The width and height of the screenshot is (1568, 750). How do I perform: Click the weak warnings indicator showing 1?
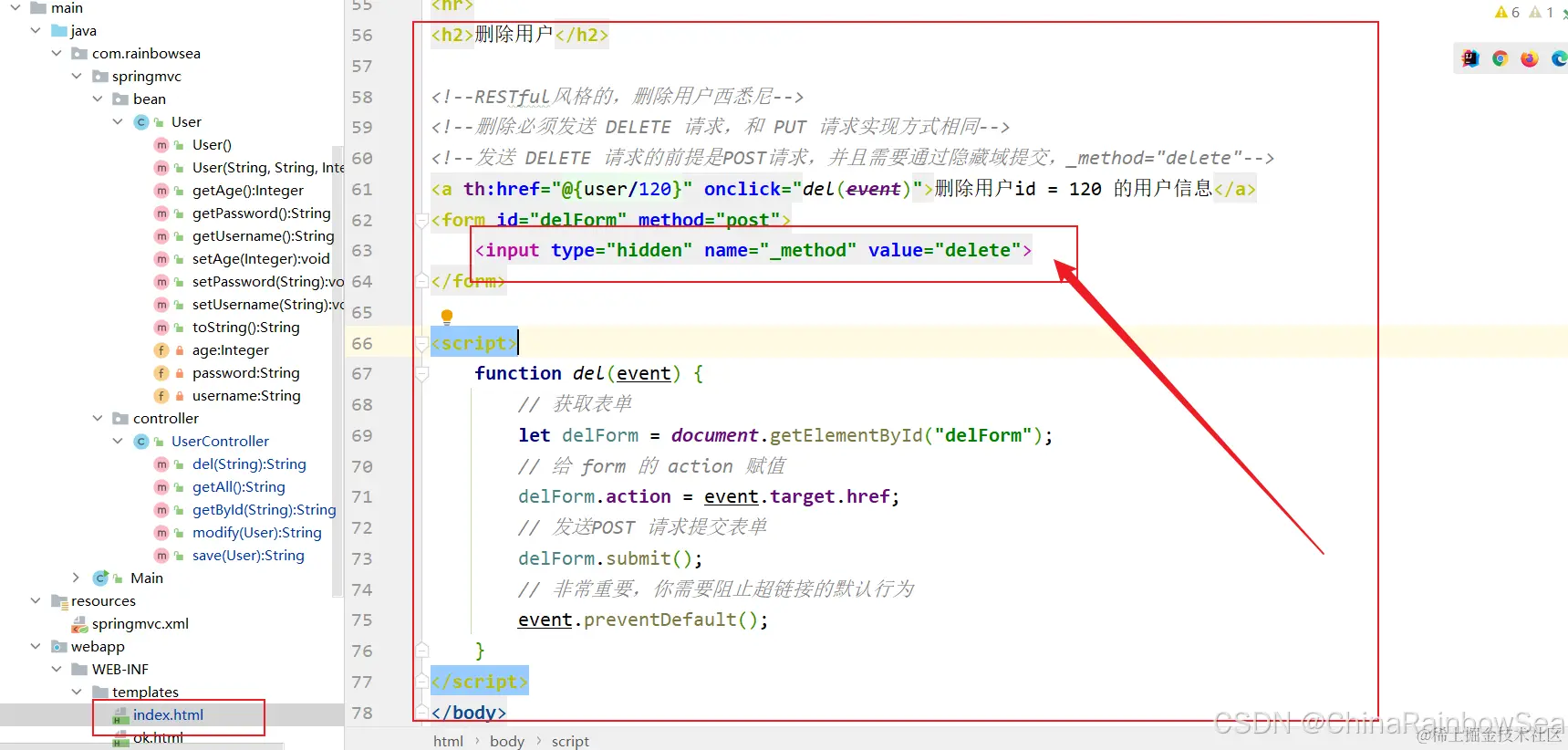click(x=1542, y=12)
